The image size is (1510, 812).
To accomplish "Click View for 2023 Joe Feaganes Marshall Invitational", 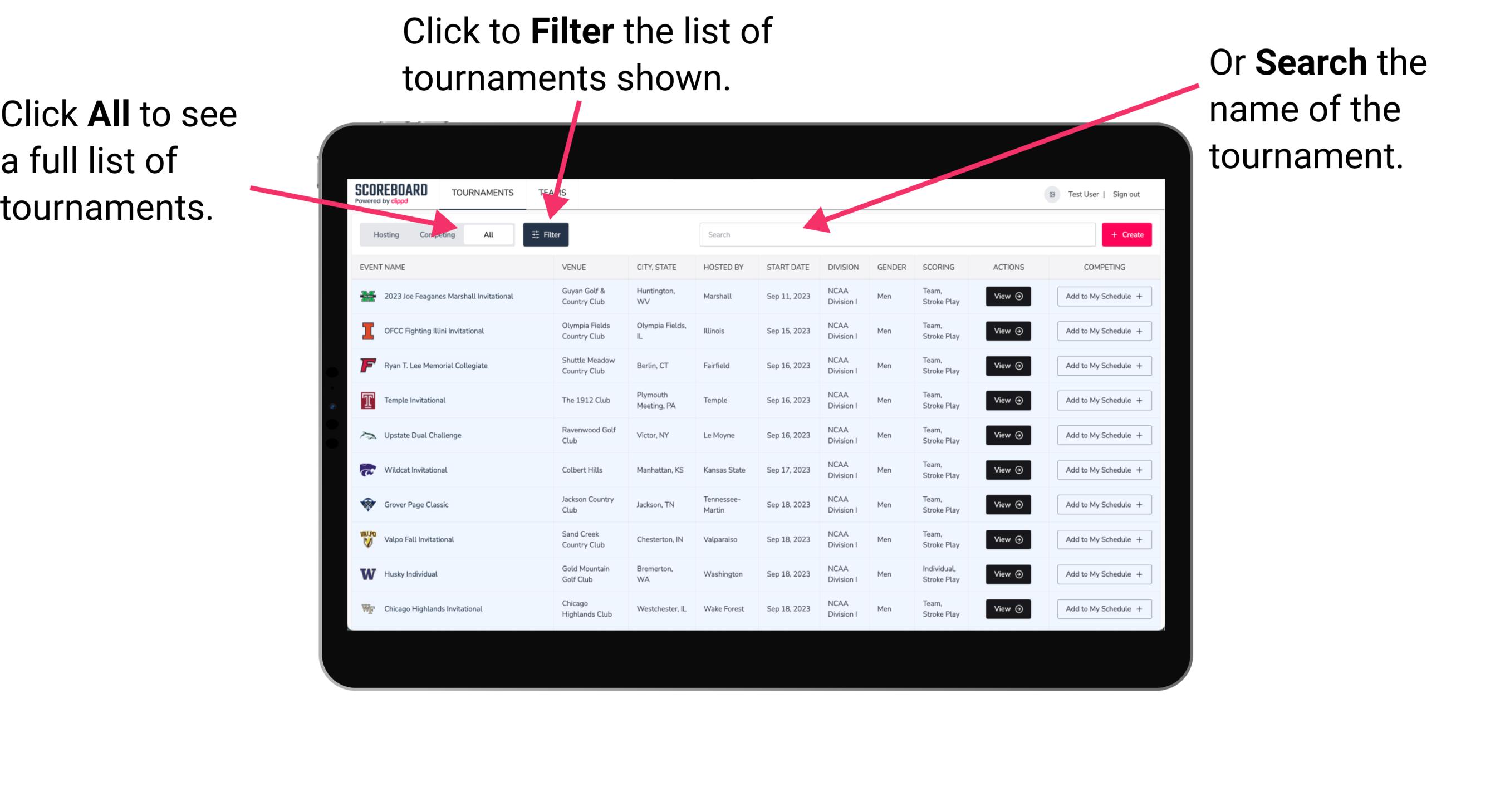I will [x=1007, y=297].
